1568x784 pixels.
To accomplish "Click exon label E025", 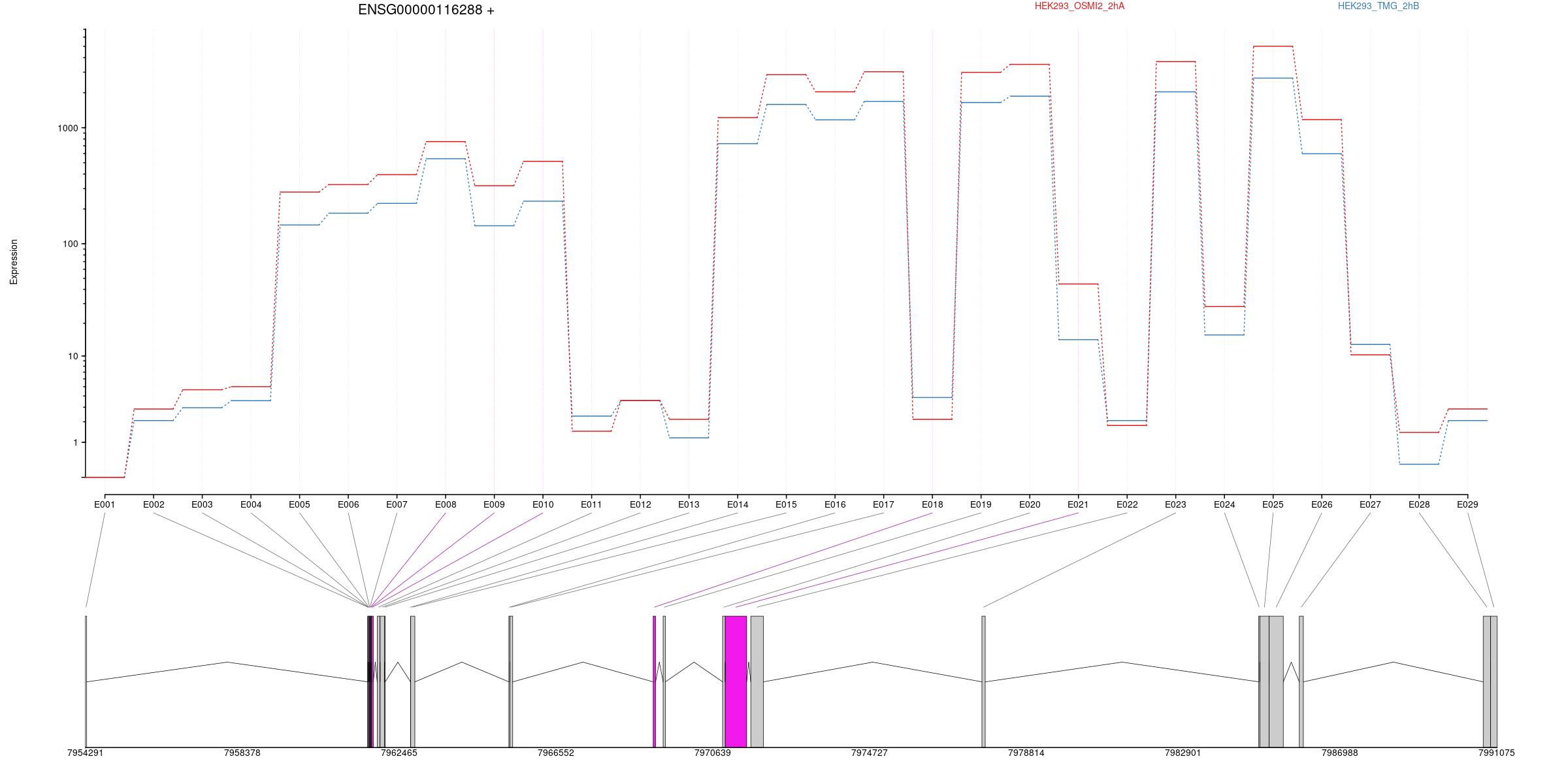I will click(1273, 504).
